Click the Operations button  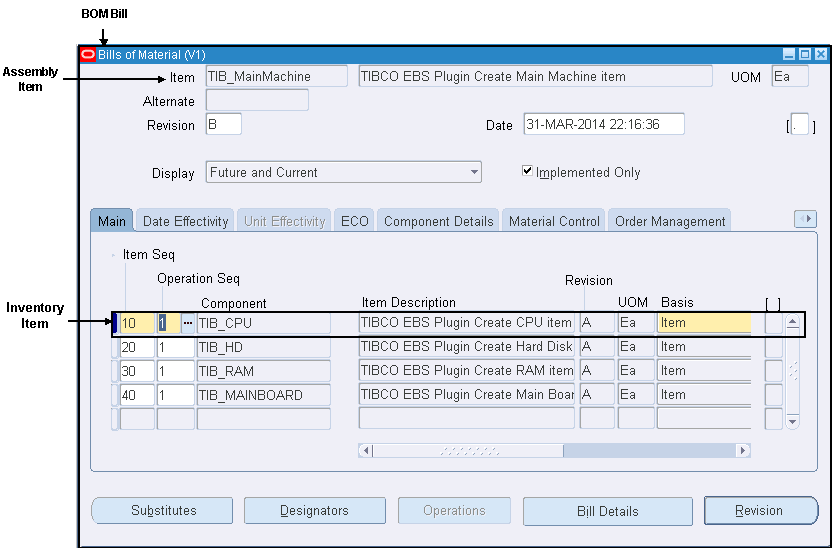pos(454,510)
